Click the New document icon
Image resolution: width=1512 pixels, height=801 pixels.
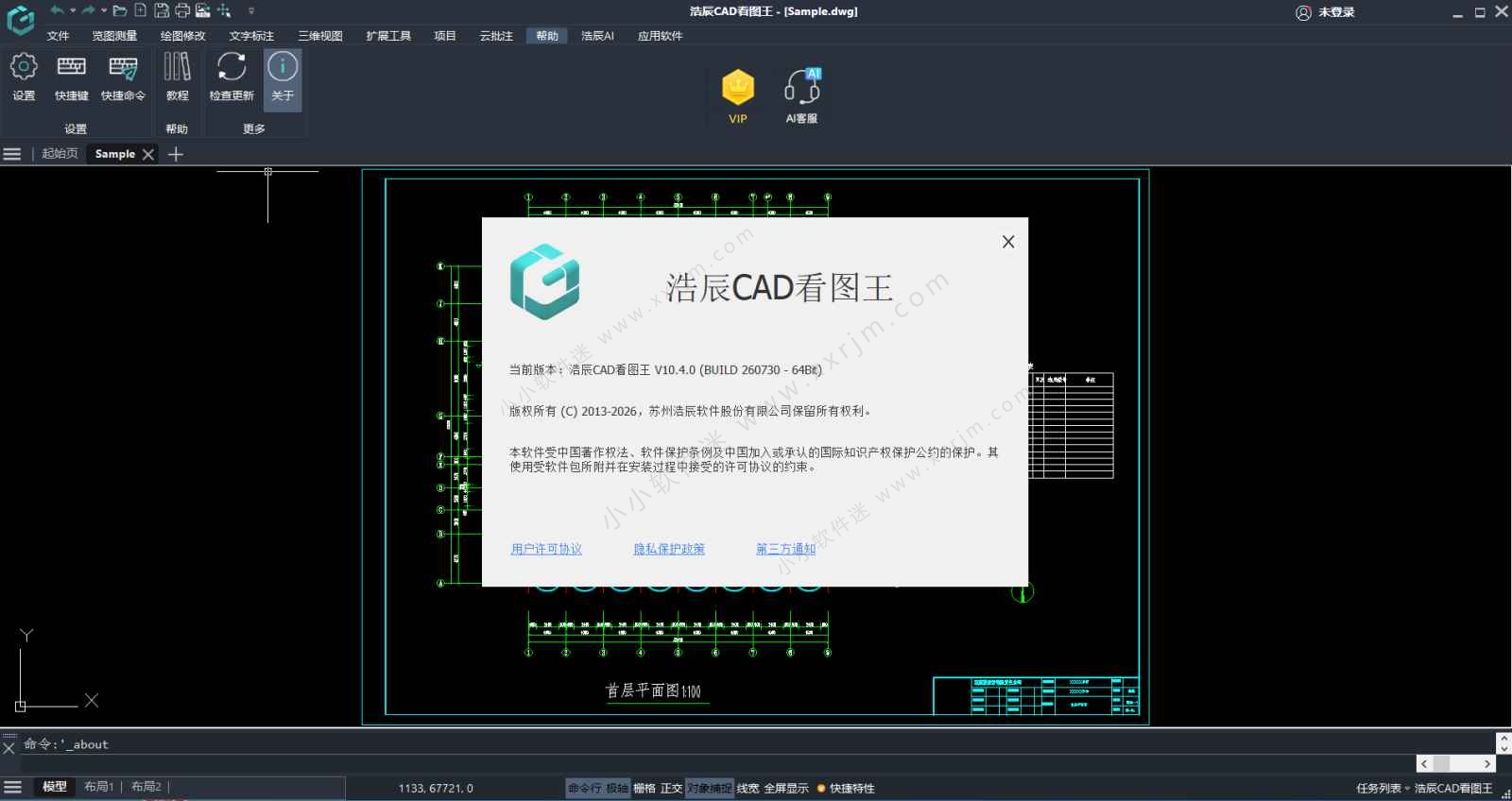click(141, 10)
